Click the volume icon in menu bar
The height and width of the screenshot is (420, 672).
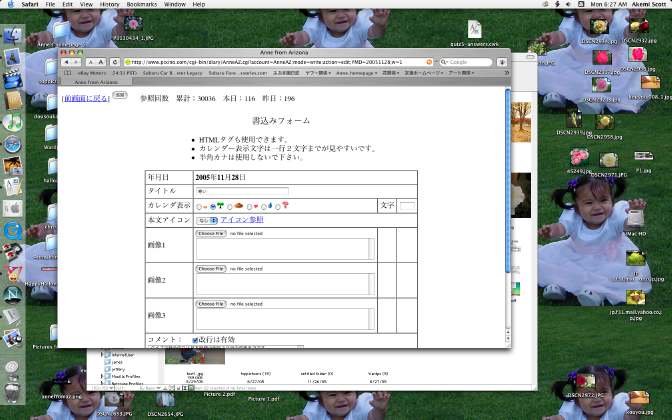(x=569, y=4)
